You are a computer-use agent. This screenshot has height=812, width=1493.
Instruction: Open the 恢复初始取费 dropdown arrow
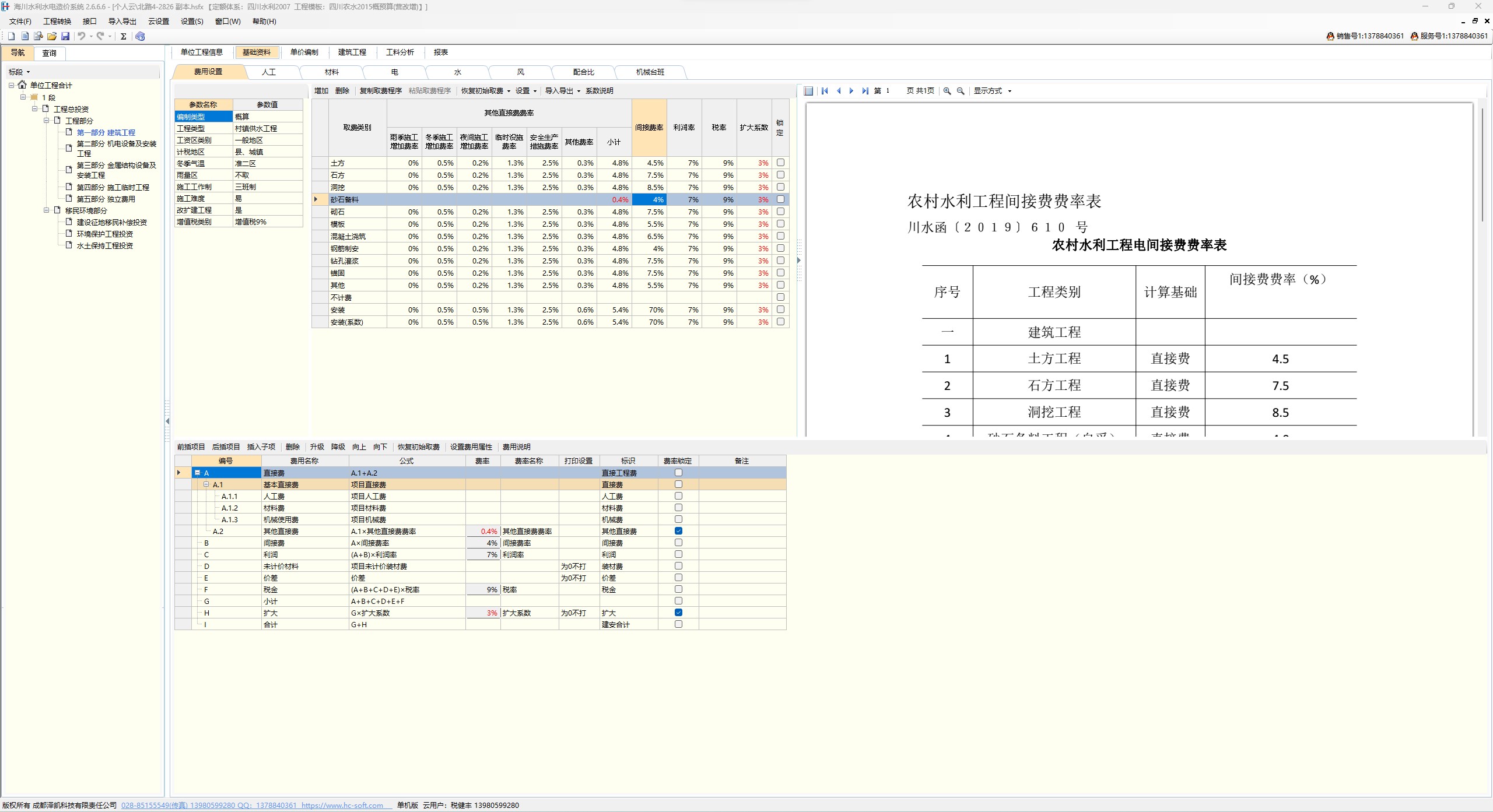[x=509, y=91]
